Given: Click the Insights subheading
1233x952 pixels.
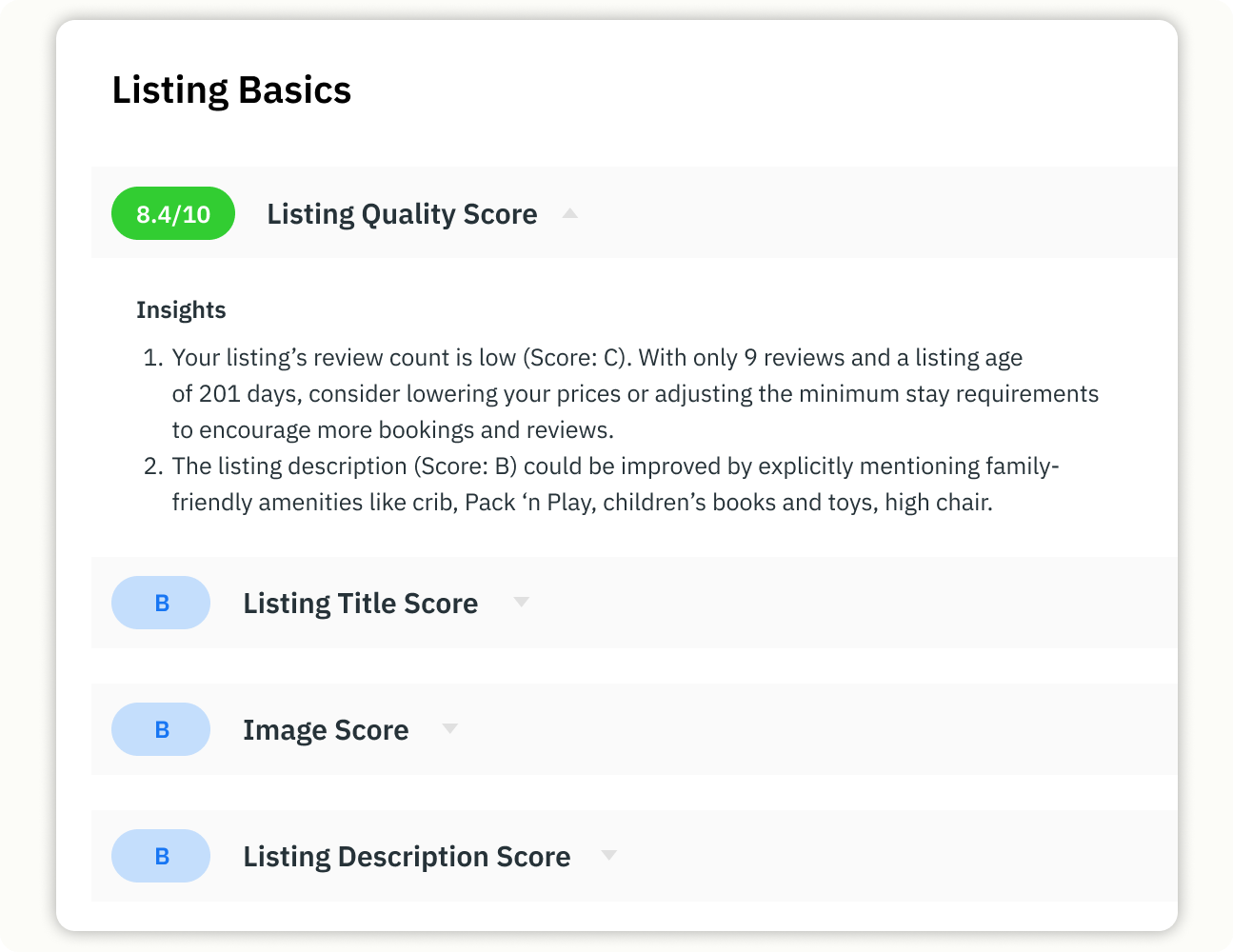Looking at the screenshot, I should [181, 310].
